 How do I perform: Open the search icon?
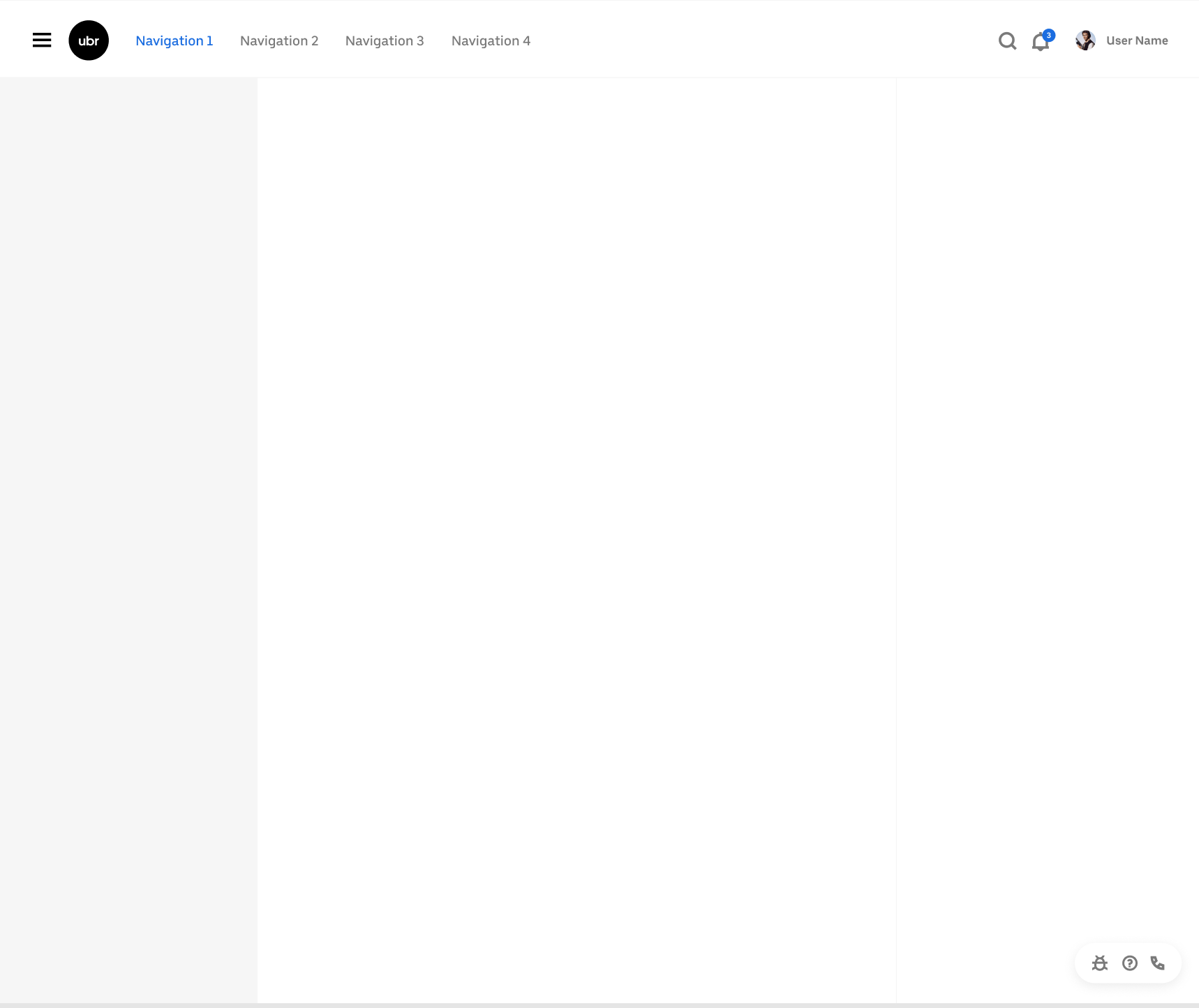[x=1007, y=41]
